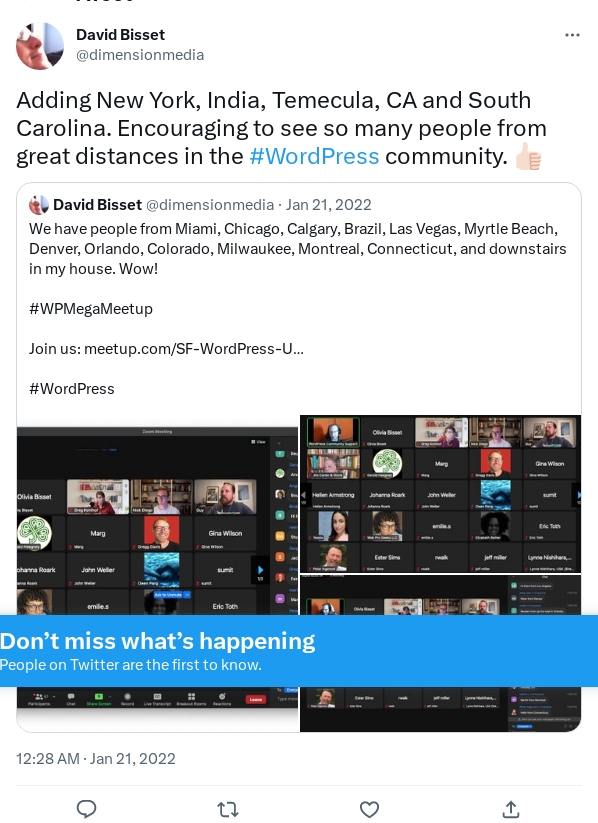Image resolution: width=598 pixels, height=823 pixels.
Task: Click the reply speech bubble icon
Action: [x=87, y=809]
